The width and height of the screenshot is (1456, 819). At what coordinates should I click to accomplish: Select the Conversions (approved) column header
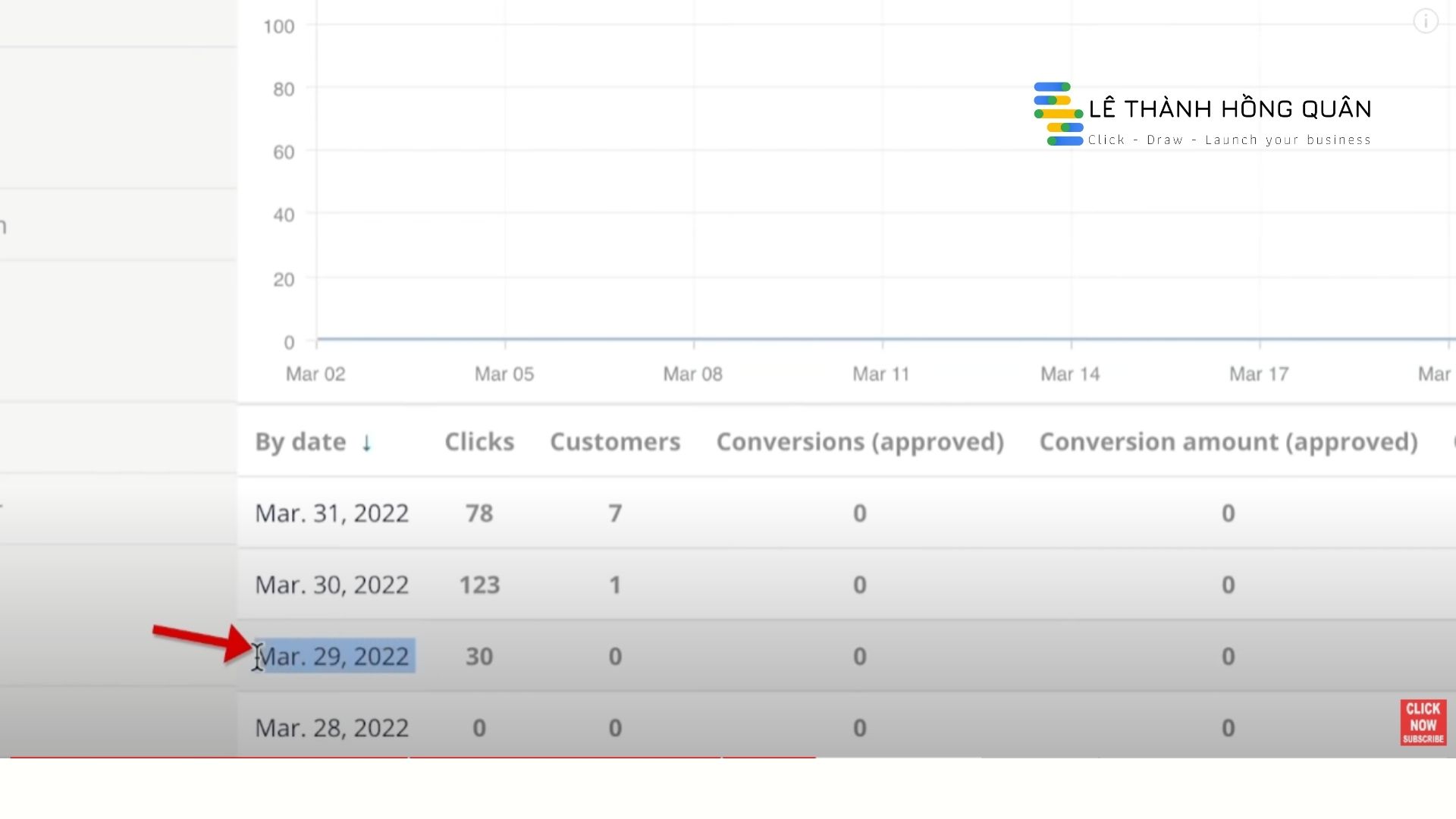tap(860, 442)
